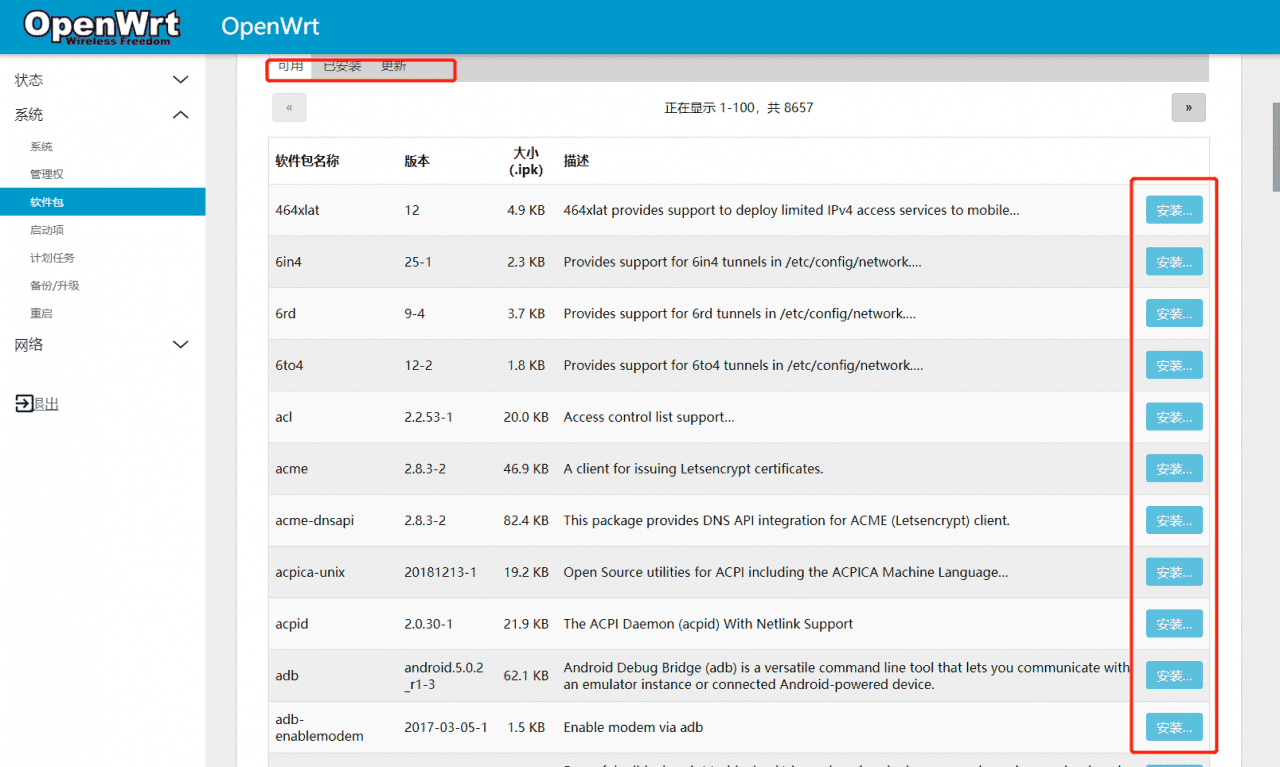
Task: Click the previous page « button
Action: (x=289, y=107)
